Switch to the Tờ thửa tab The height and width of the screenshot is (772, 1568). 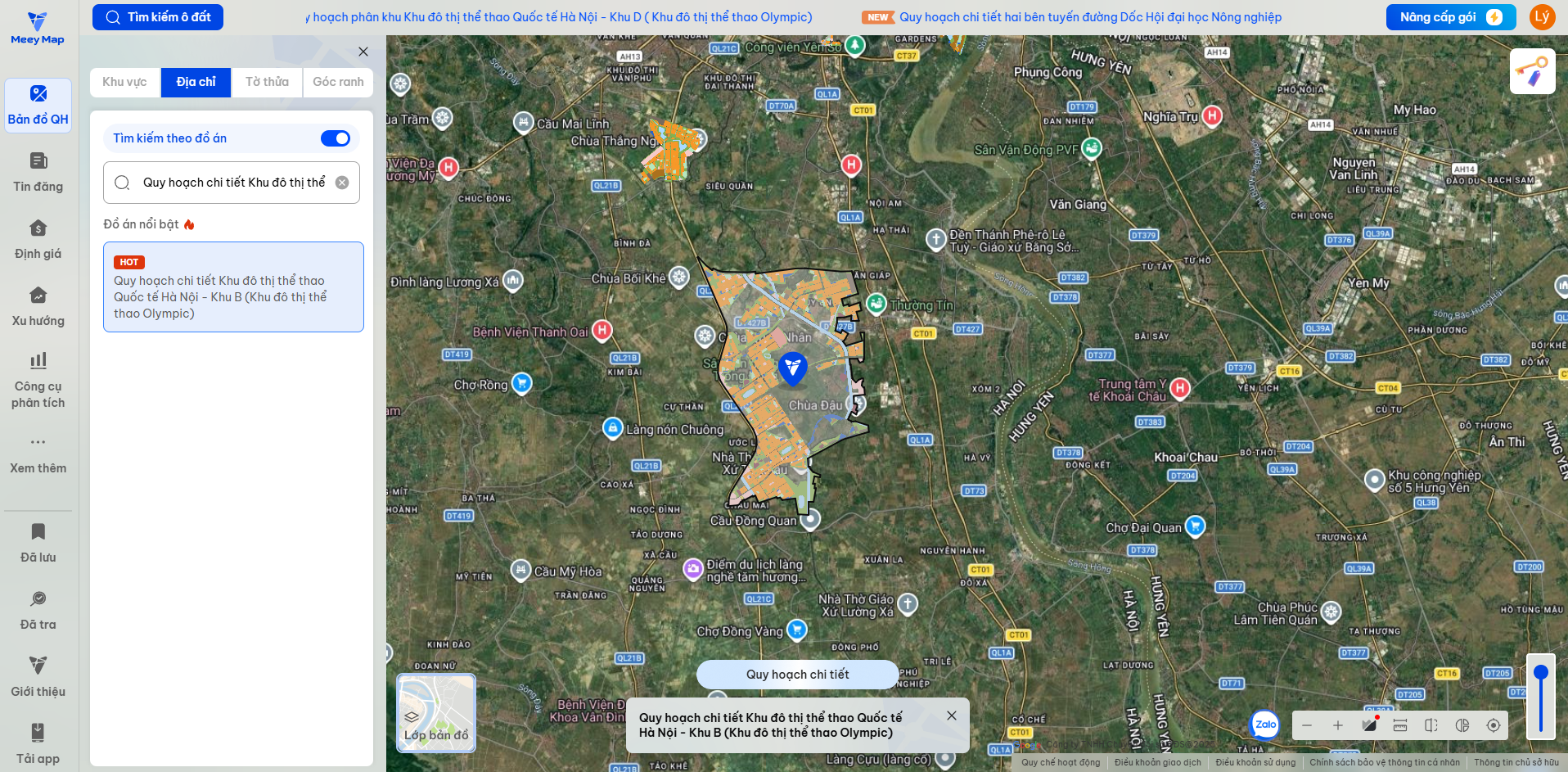[x=267, y=82]
